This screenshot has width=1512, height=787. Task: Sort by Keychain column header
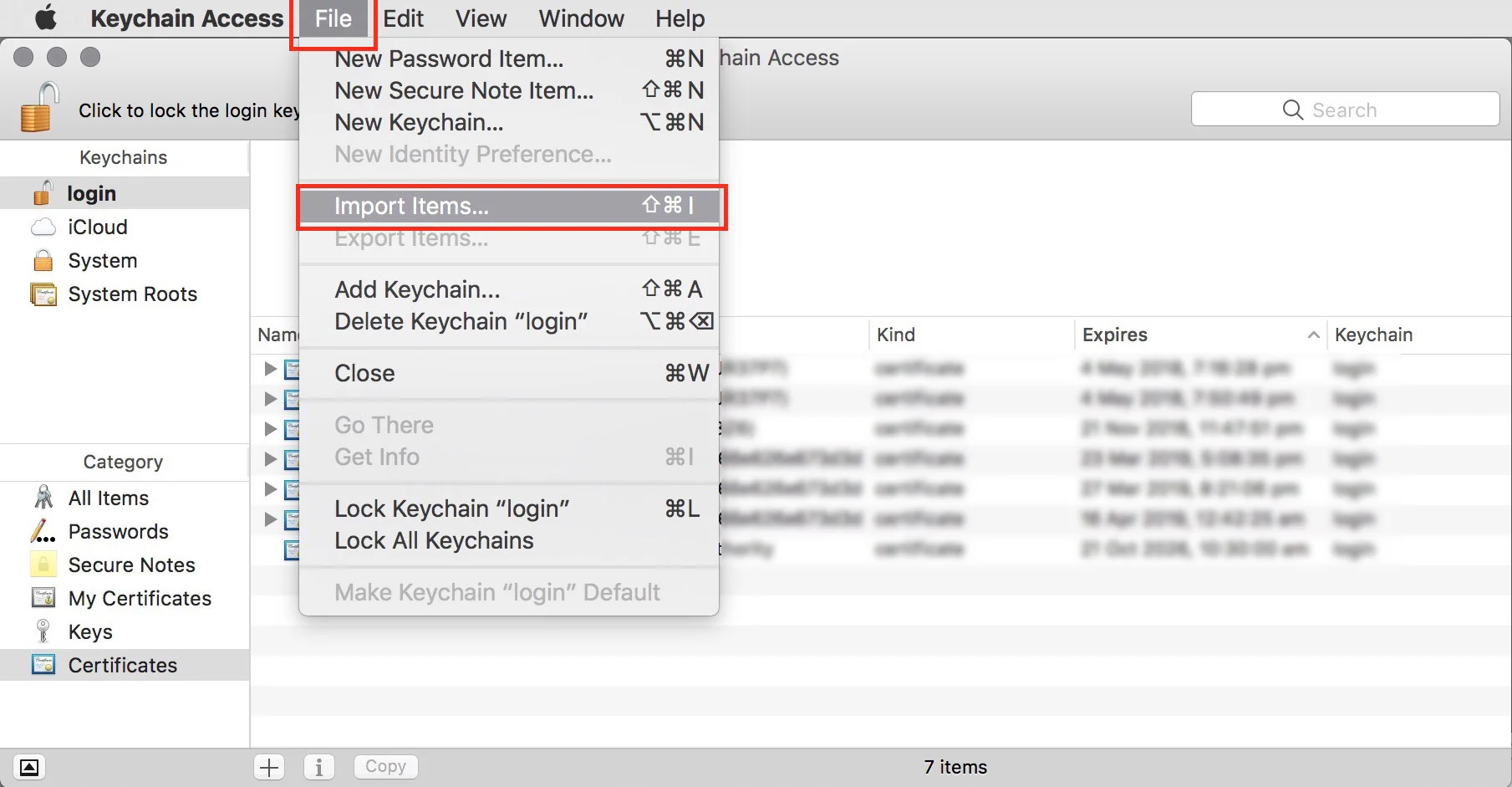1420,335
